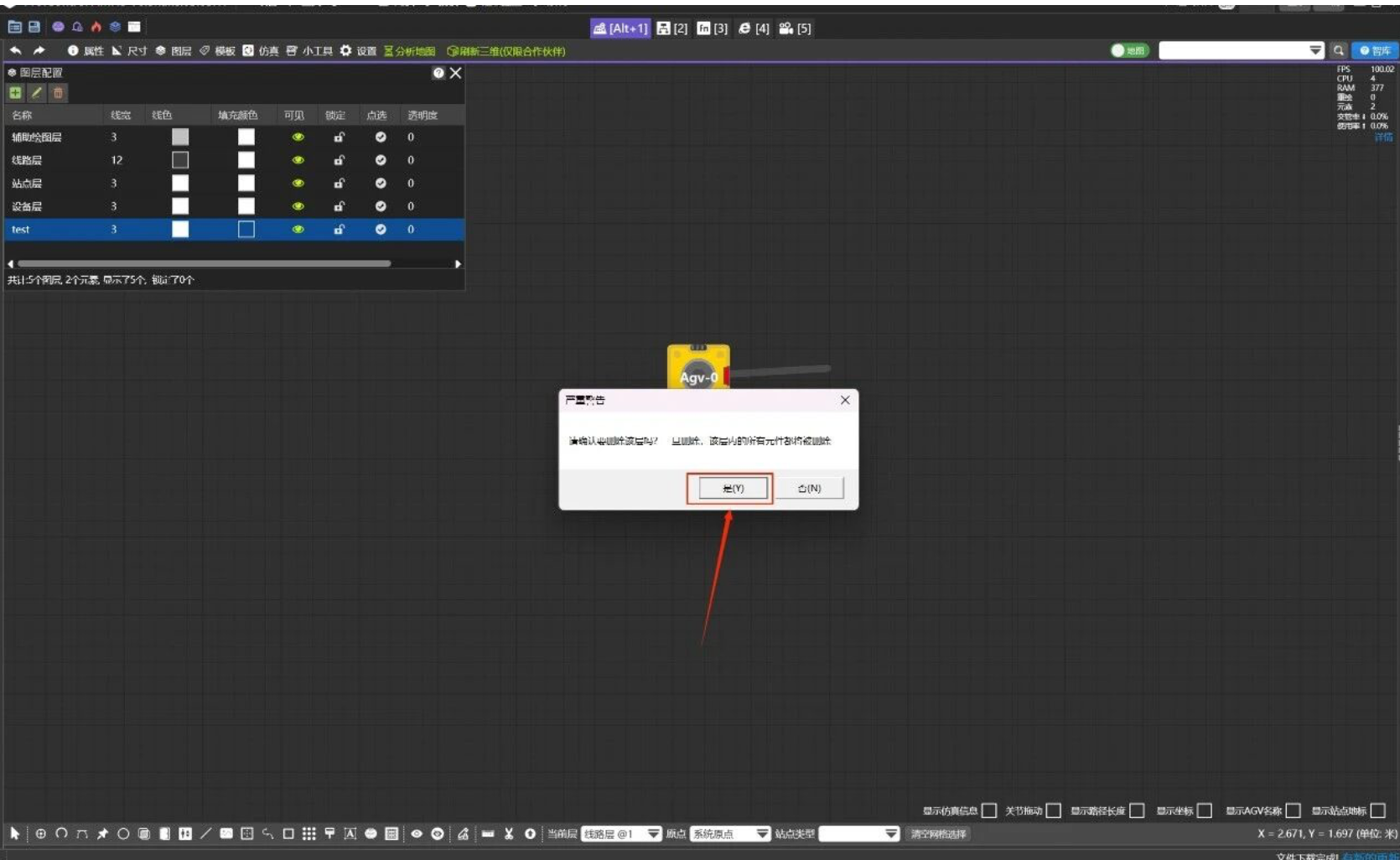Click the trash delete layer icon
Screen dimensions: 1400x860
click(x=58, y=93)
